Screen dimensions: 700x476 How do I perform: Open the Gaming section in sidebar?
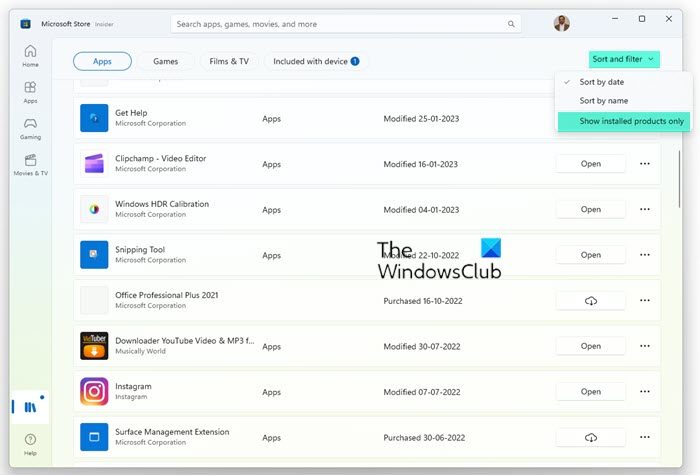[30, 128]
